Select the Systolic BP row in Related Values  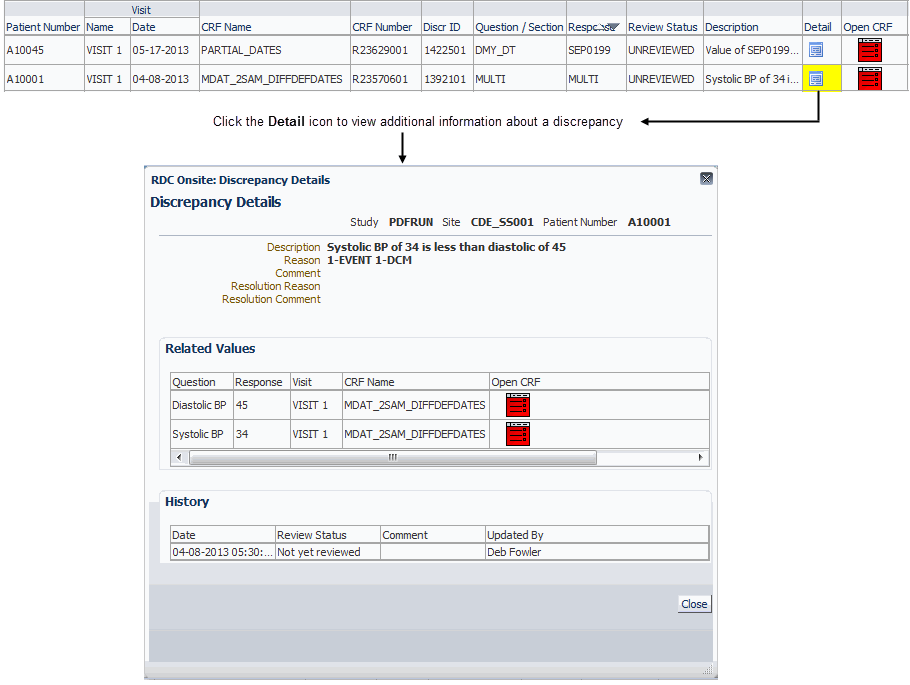198,433
